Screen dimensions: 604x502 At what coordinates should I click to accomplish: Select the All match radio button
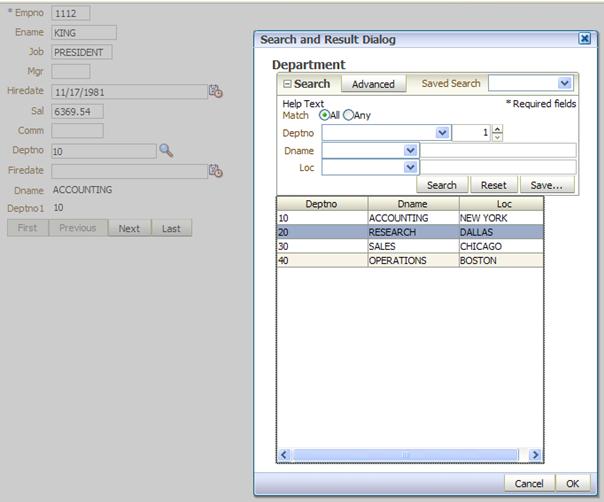tap(324, 116)
